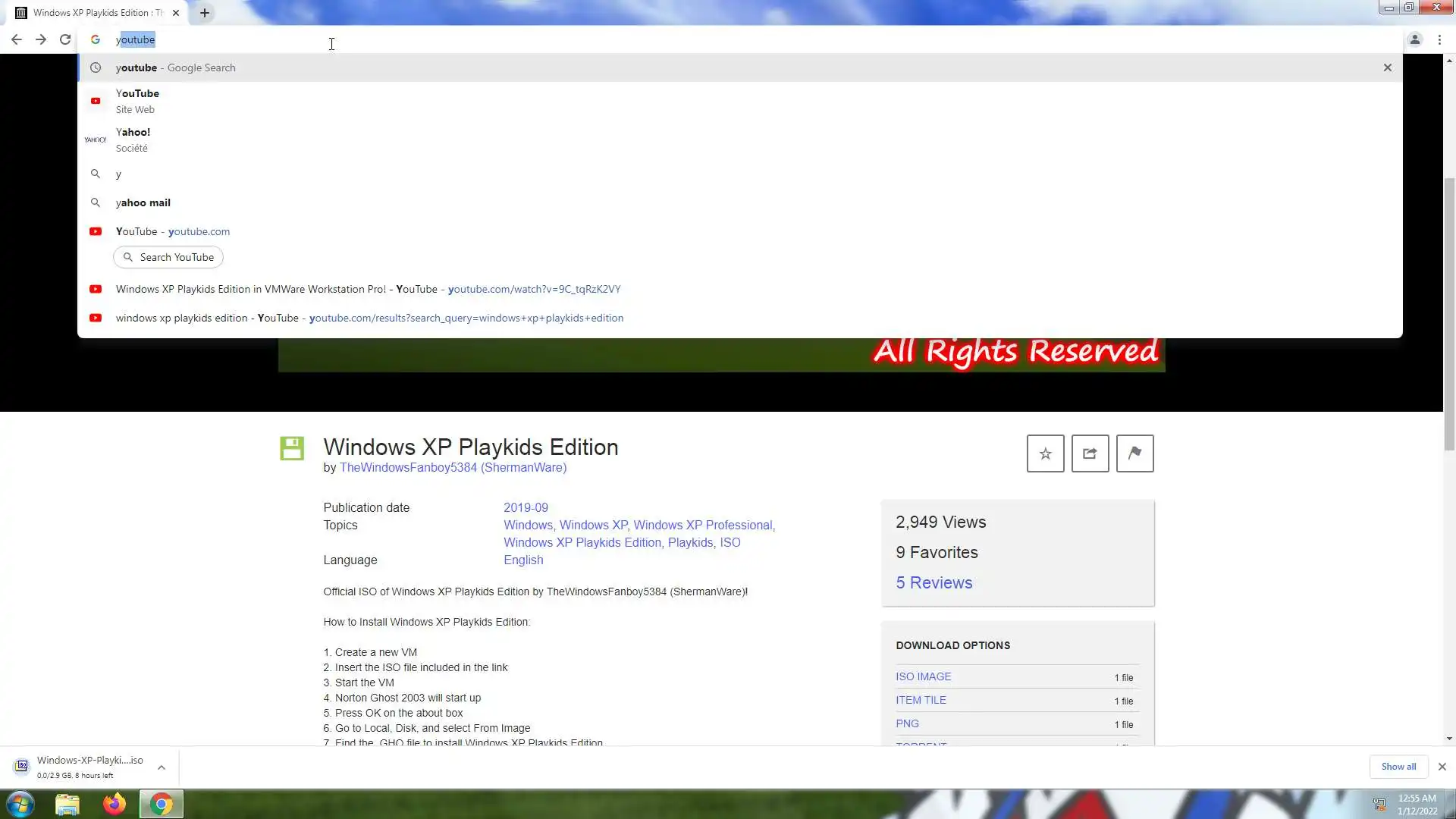Select the YouTube - youtube.com suggestion
The width and height of the screenshot is (1456, 819).
coord(173,231)
